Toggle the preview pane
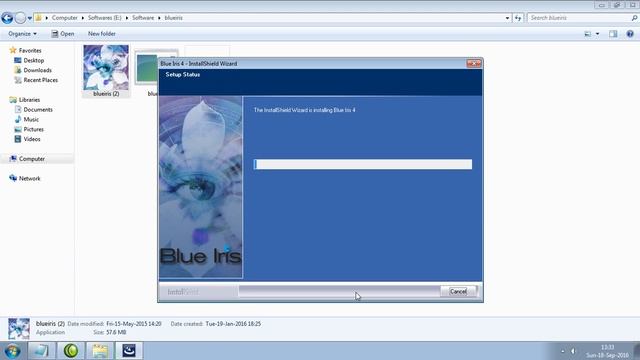Image resolution: width=640 pixels, height=360 pixels. pos(613,34)
